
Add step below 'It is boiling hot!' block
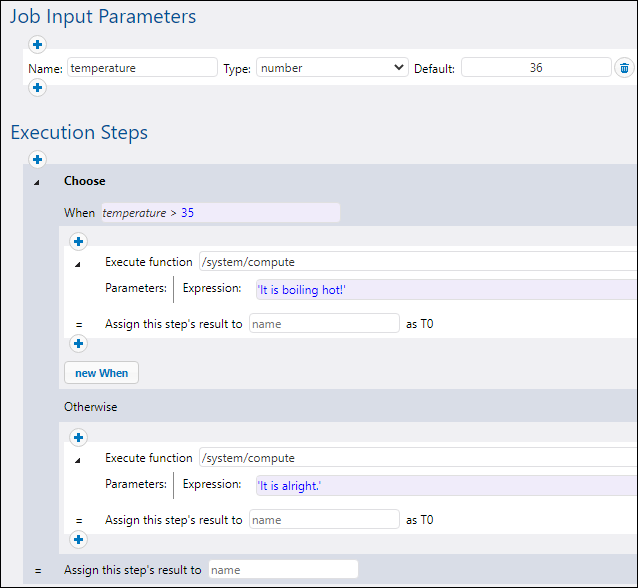(x=78, y=344)
